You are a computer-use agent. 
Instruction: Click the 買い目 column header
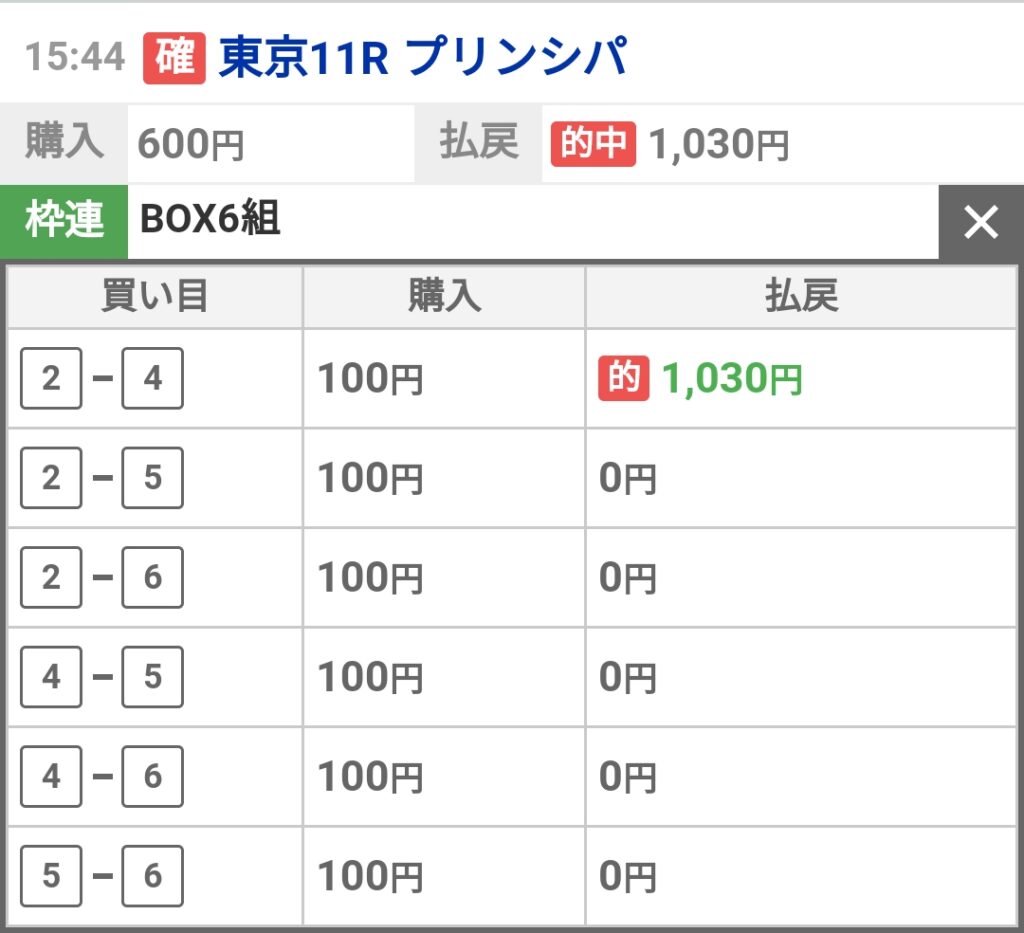coord(155,296)
